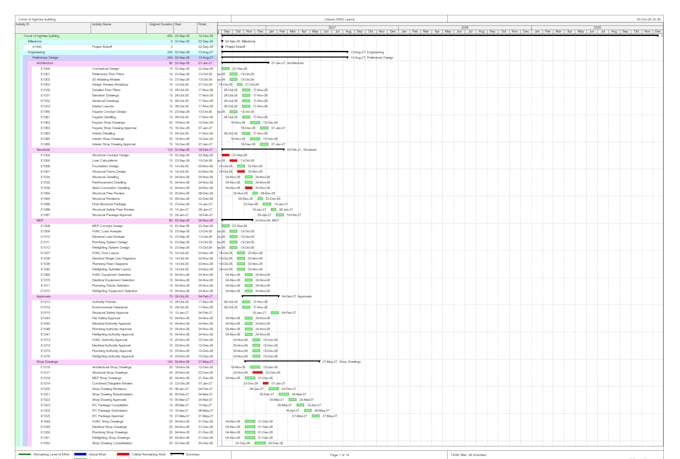This screenshot has width=680, height=459.
Task: Click the Final Structural Package activity name
Action: [x=109, y=204]
